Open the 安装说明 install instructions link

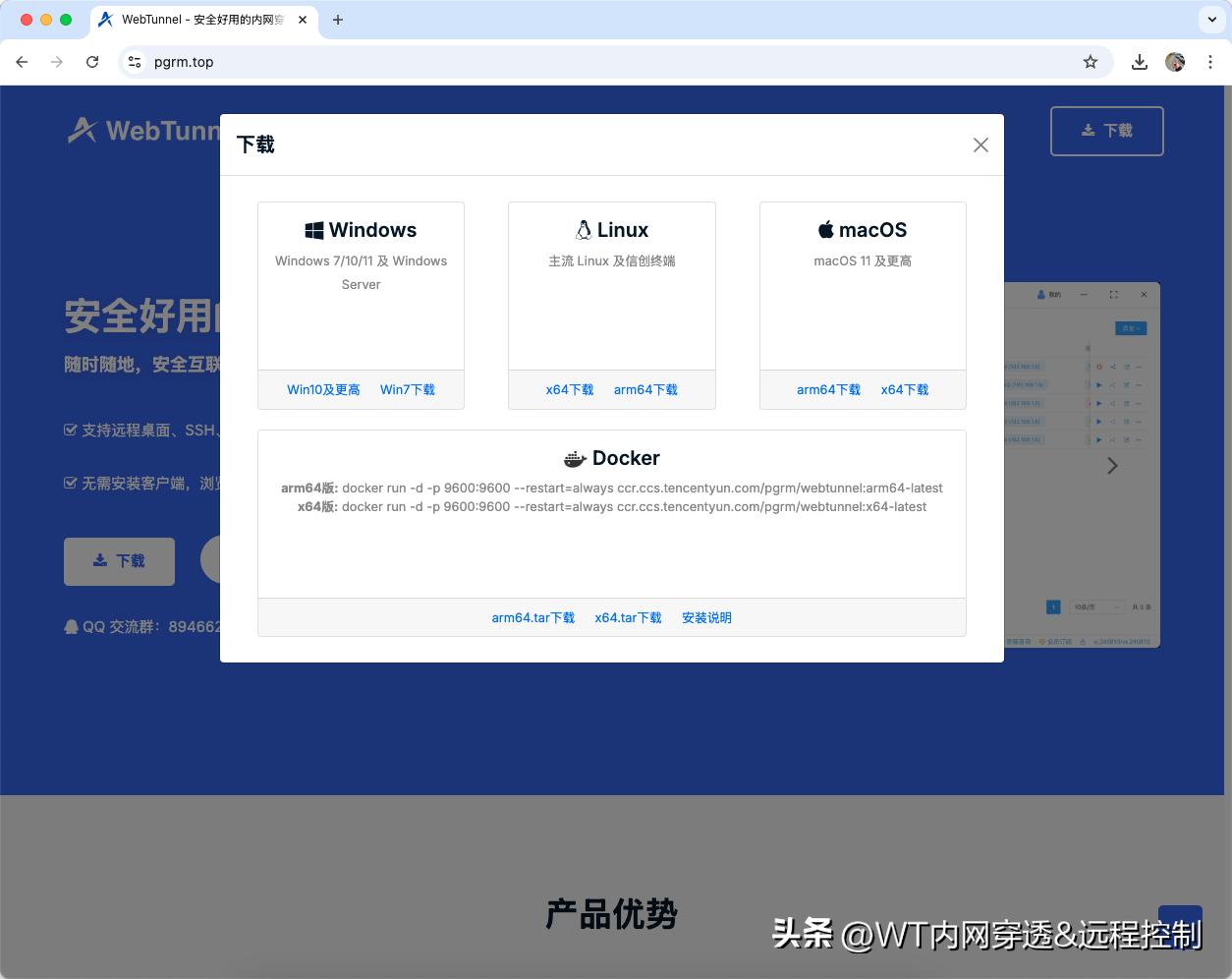pyautogui.click(x=706, y=618)
